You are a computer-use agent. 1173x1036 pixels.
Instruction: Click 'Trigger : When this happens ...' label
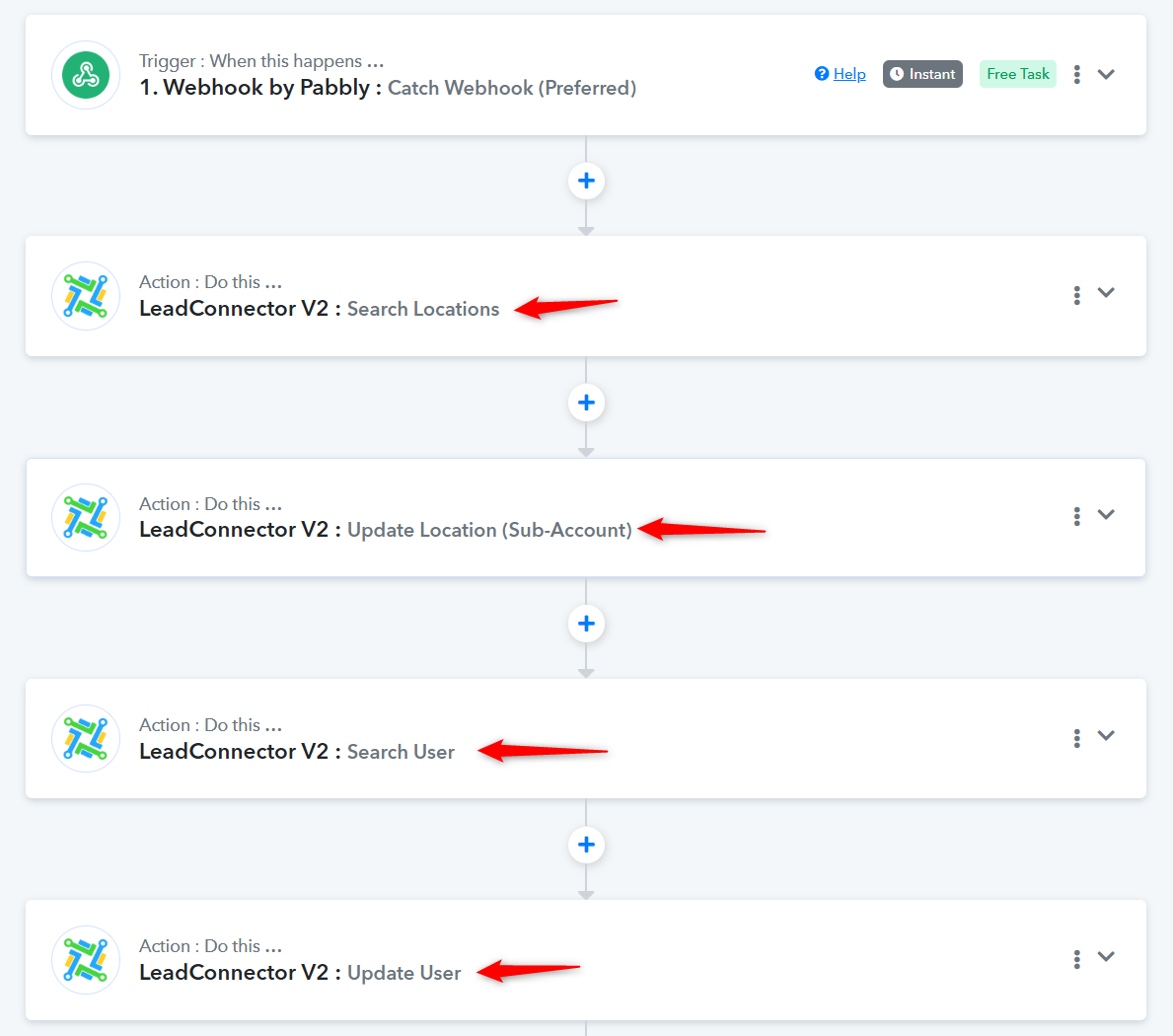(261, 61)
